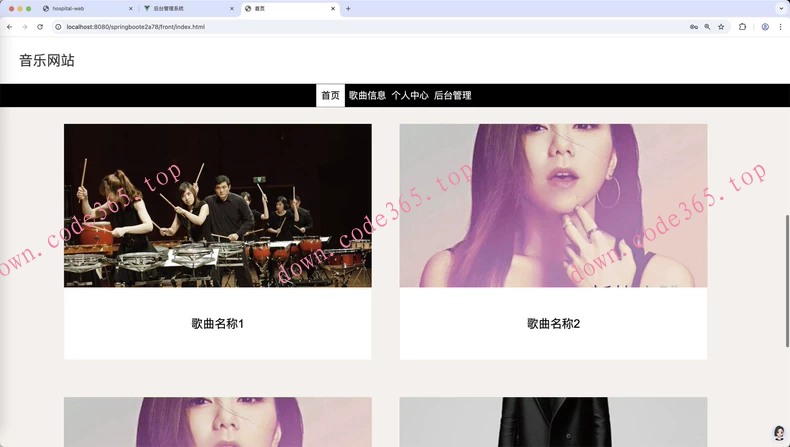Bookmark this page with star icon
This screenshot has height=447, width=790.
coord(721,27)
